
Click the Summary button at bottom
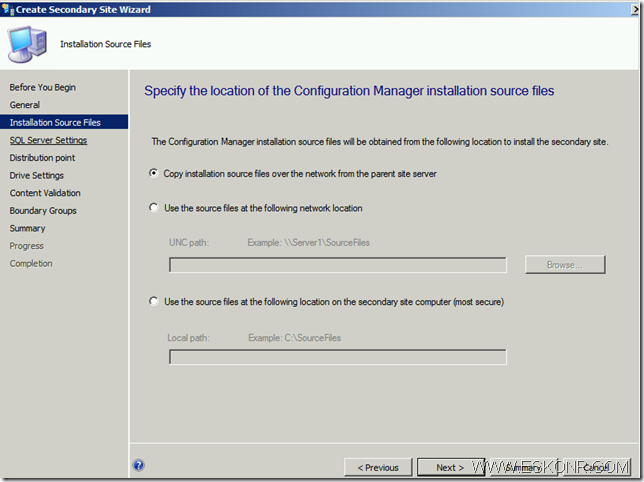[523, 468]
